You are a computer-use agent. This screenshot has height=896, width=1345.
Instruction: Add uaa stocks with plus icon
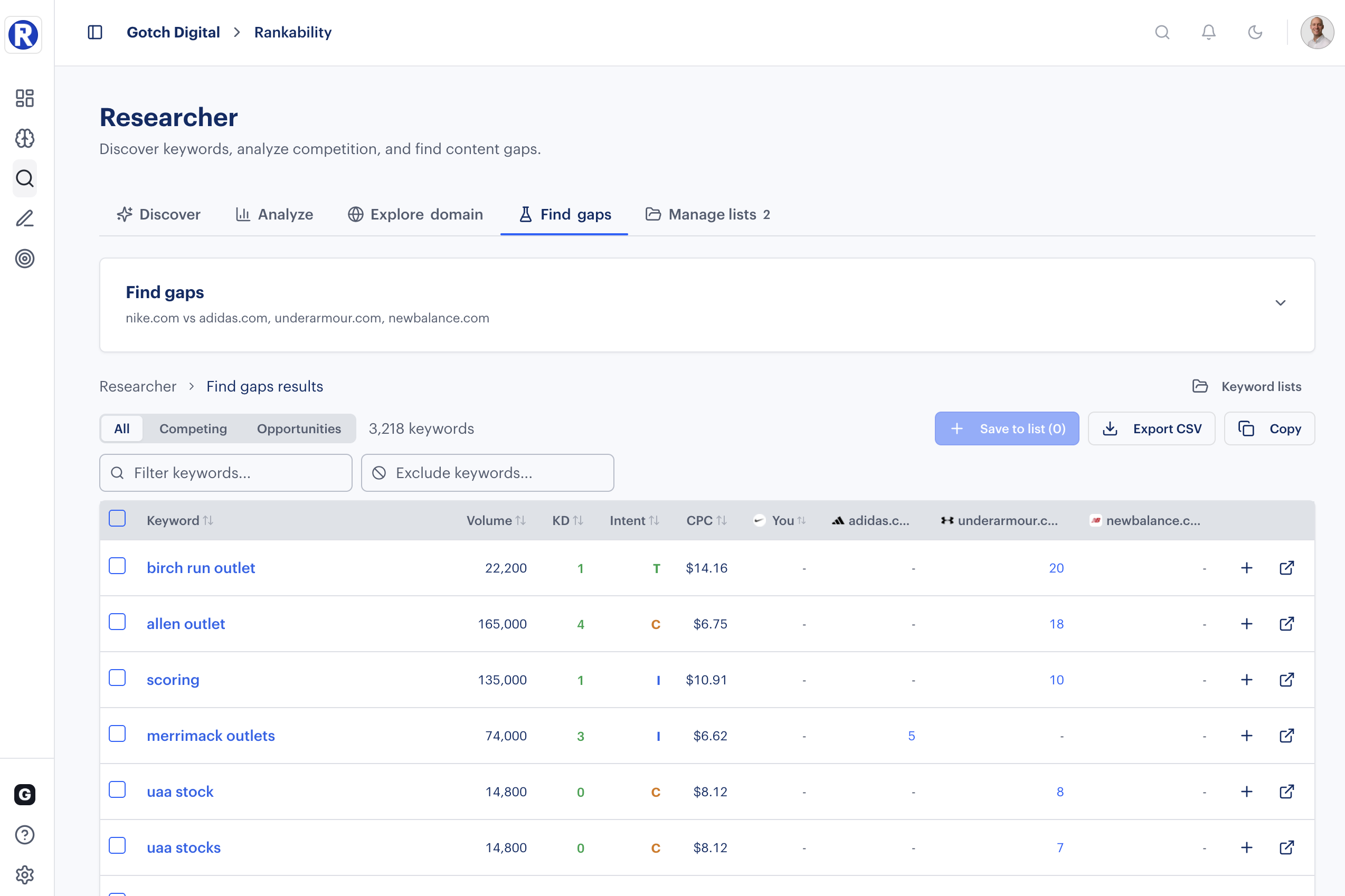tap(1247, 848)
